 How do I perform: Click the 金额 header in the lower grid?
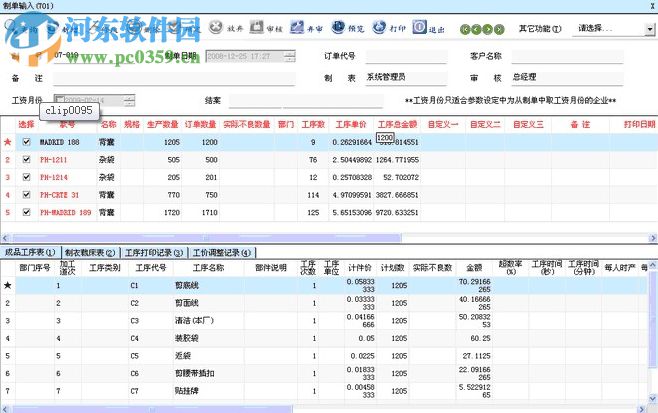tap(474, 268)
